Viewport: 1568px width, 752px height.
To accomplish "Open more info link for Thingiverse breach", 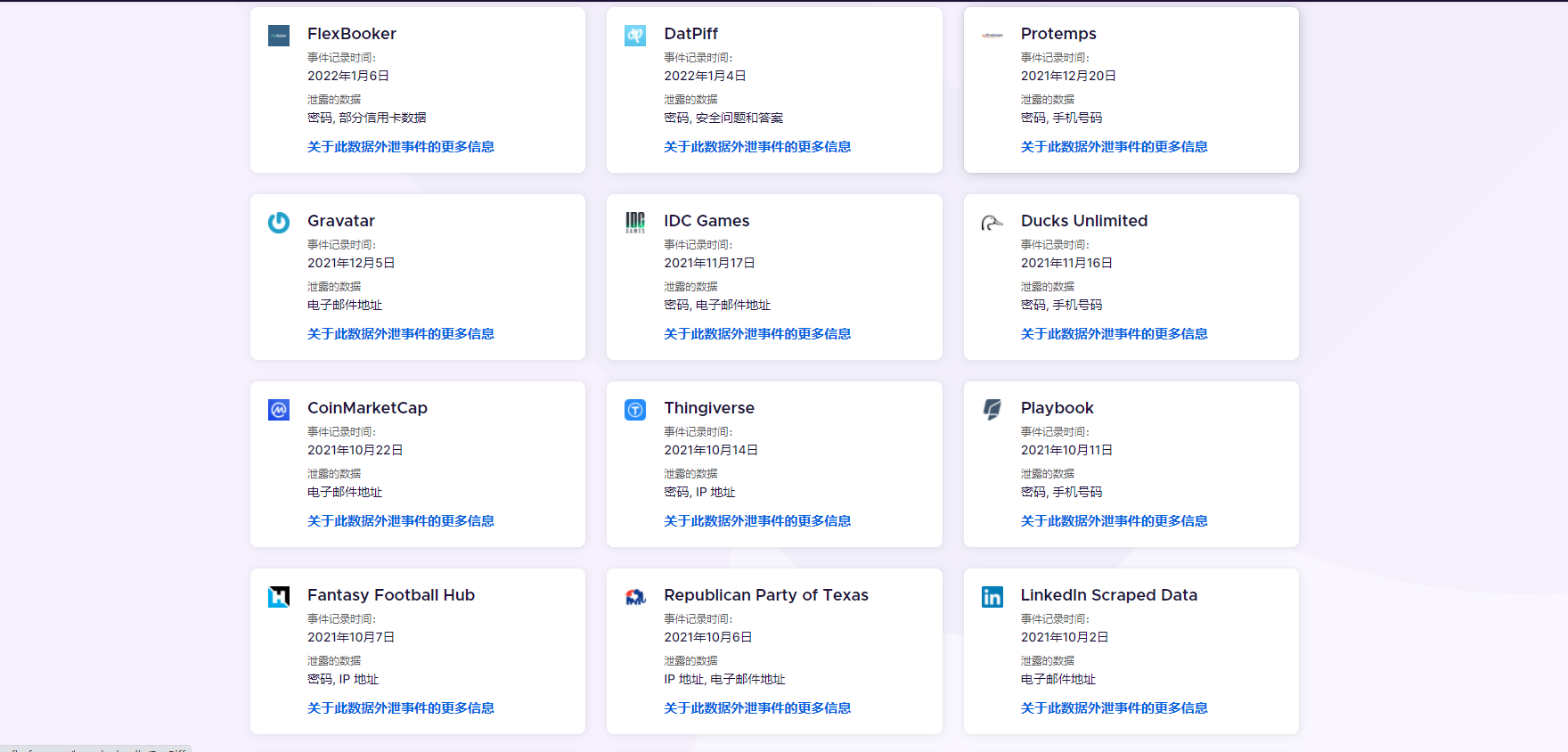I will 757,521.
